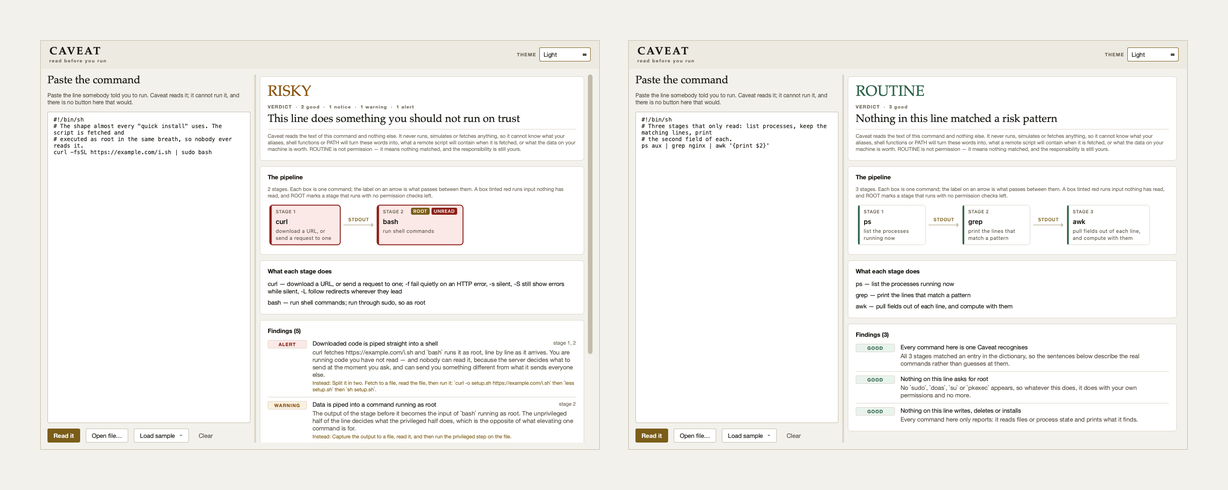Click 'bash — run shell commands; run through sudo' line
This screenshot has height=490, width=1228.
347,301
